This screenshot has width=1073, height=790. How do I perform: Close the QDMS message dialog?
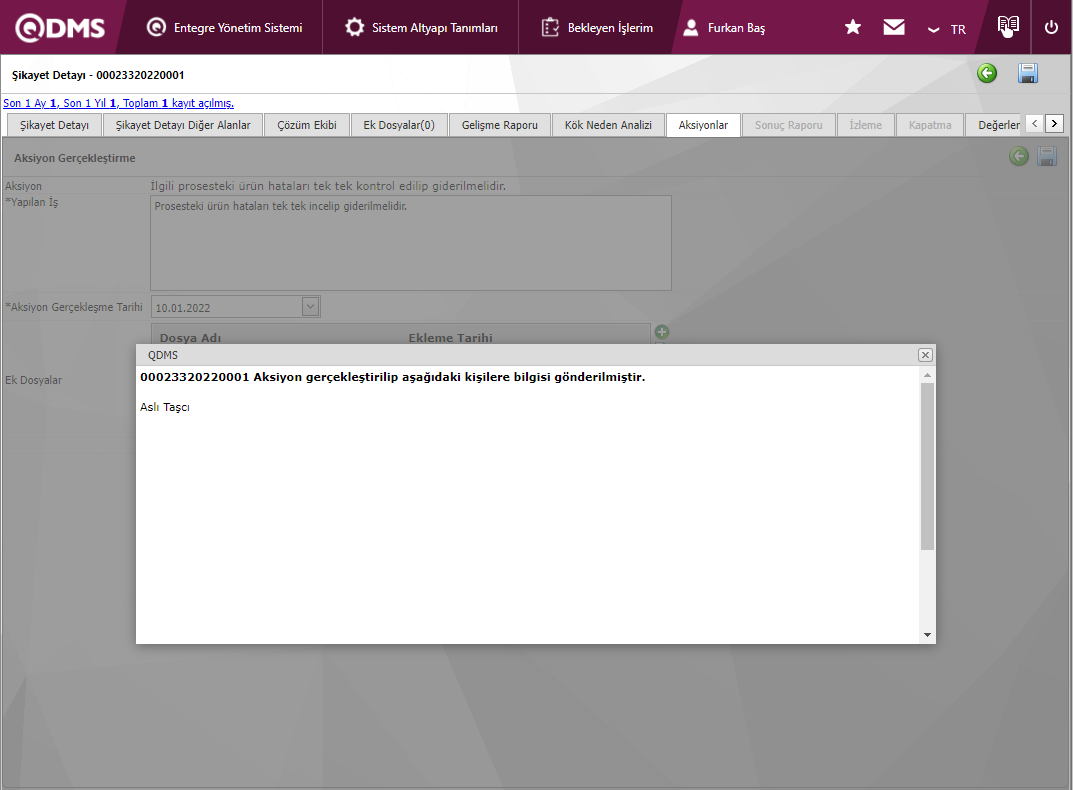click(x=925, y=355)
